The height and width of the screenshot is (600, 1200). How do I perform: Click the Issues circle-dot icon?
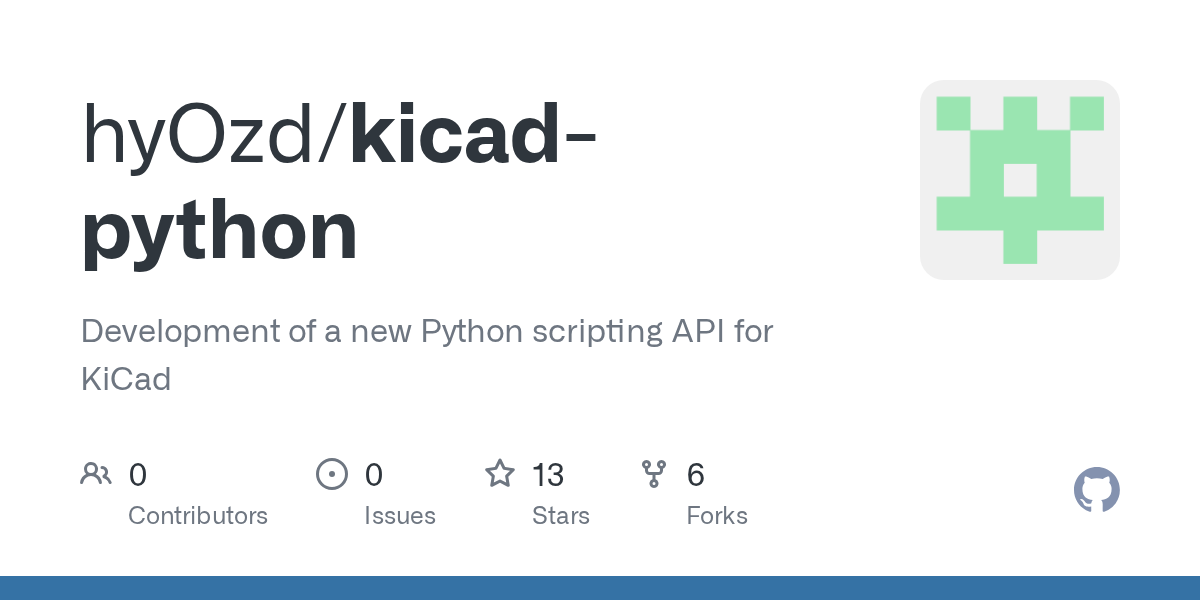coord(332,474)
